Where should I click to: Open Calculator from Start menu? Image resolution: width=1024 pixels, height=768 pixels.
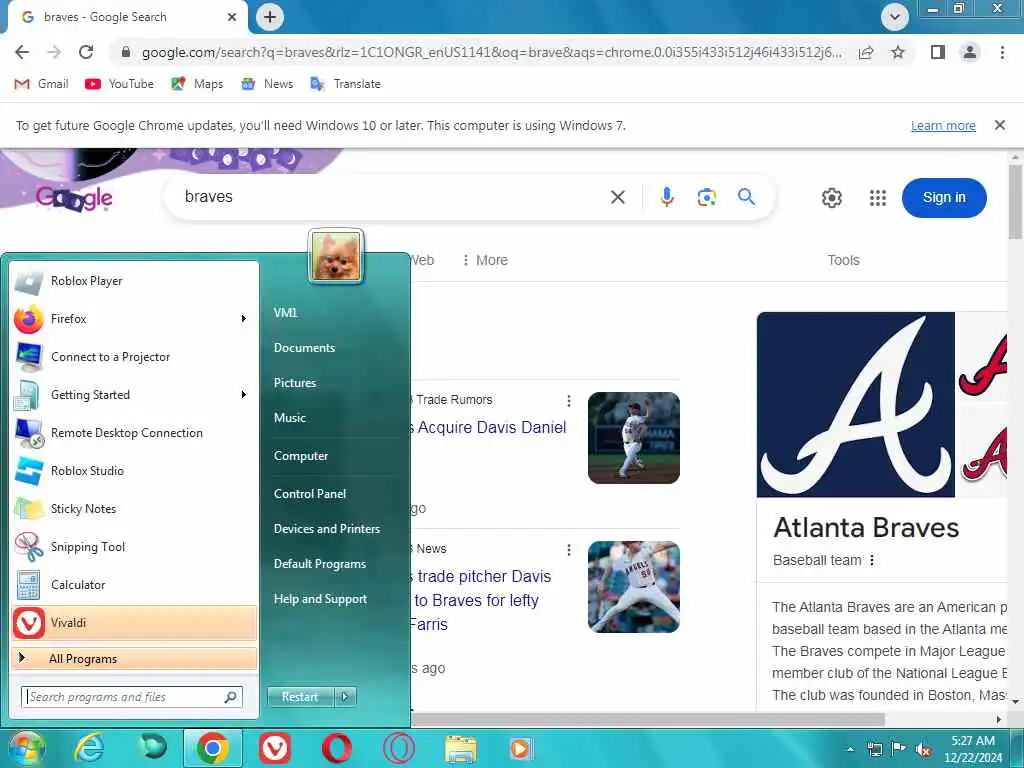click(134, 584)
